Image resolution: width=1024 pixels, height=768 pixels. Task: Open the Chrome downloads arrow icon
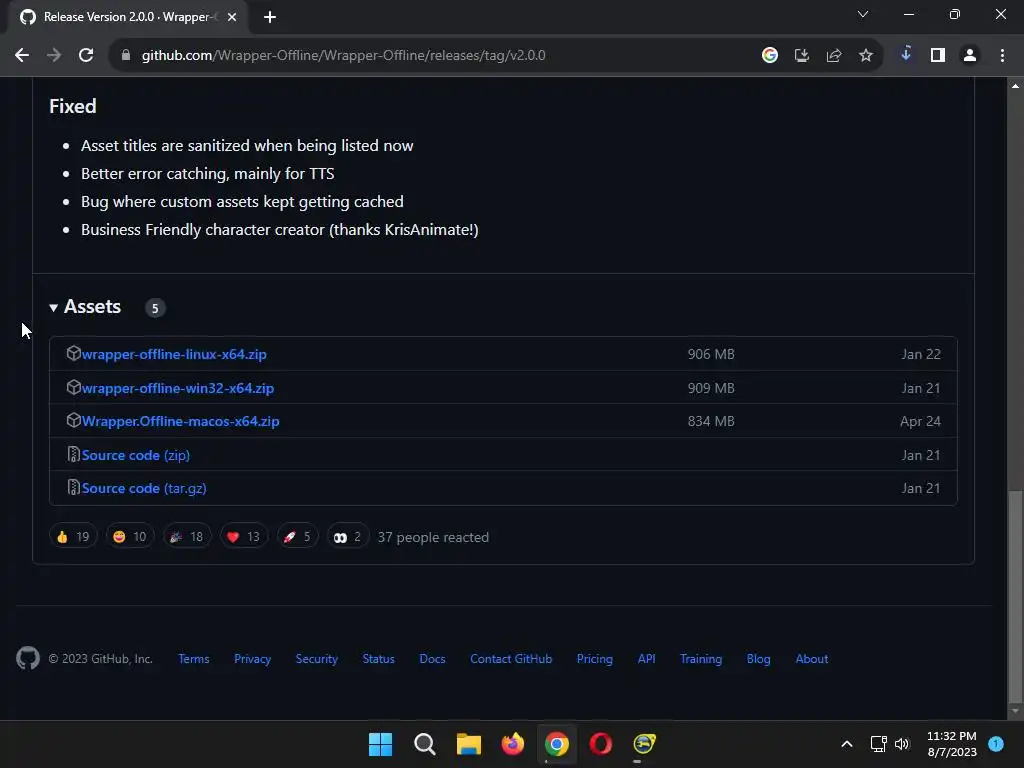906,55
